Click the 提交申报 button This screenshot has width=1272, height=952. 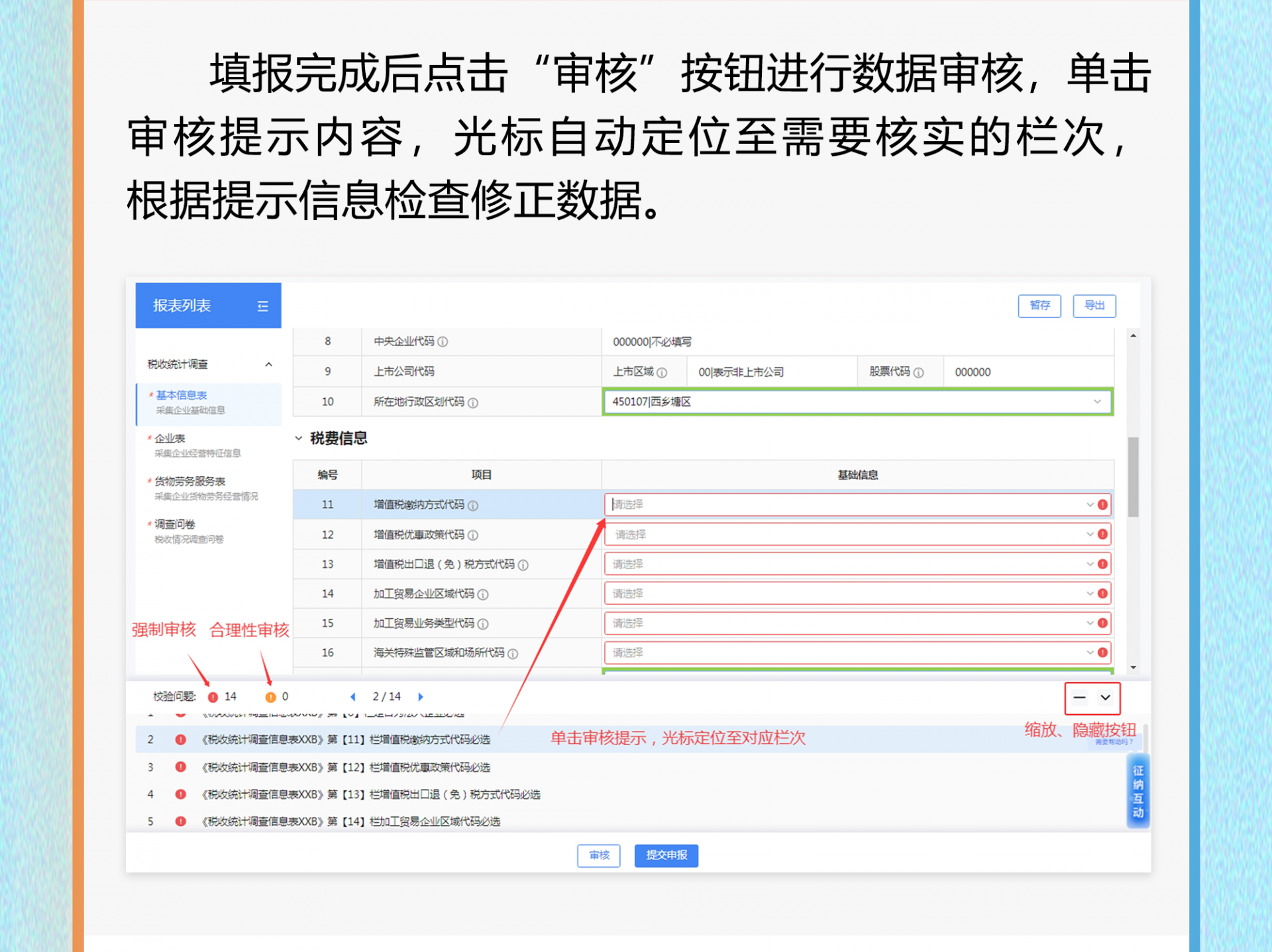pyautogui.click(x=666, y=855)
